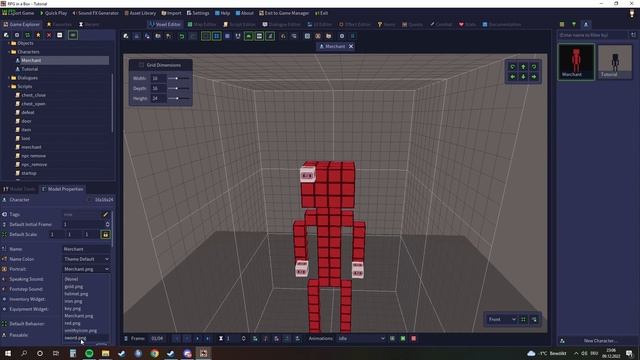640x360 pixels.
Task: Open the Asset Library
Action: click(x=140, y=13)
